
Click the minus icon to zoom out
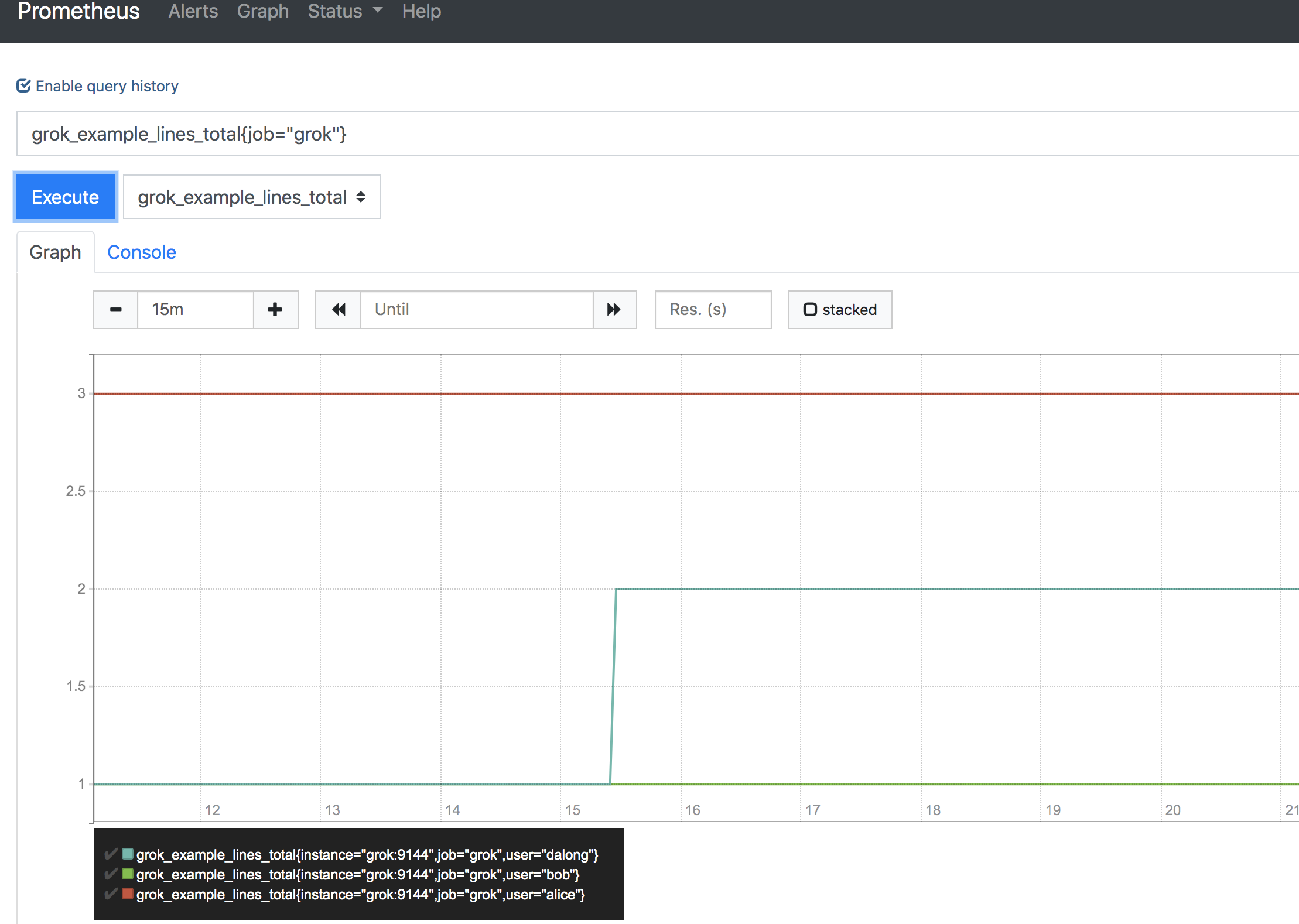pyautogui.click(x=115, y=309)
